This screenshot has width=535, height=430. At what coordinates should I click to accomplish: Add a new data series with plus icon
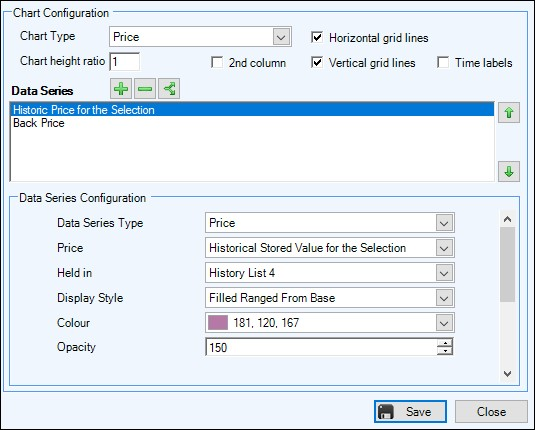pyautogui.click(x=121, y=89)
